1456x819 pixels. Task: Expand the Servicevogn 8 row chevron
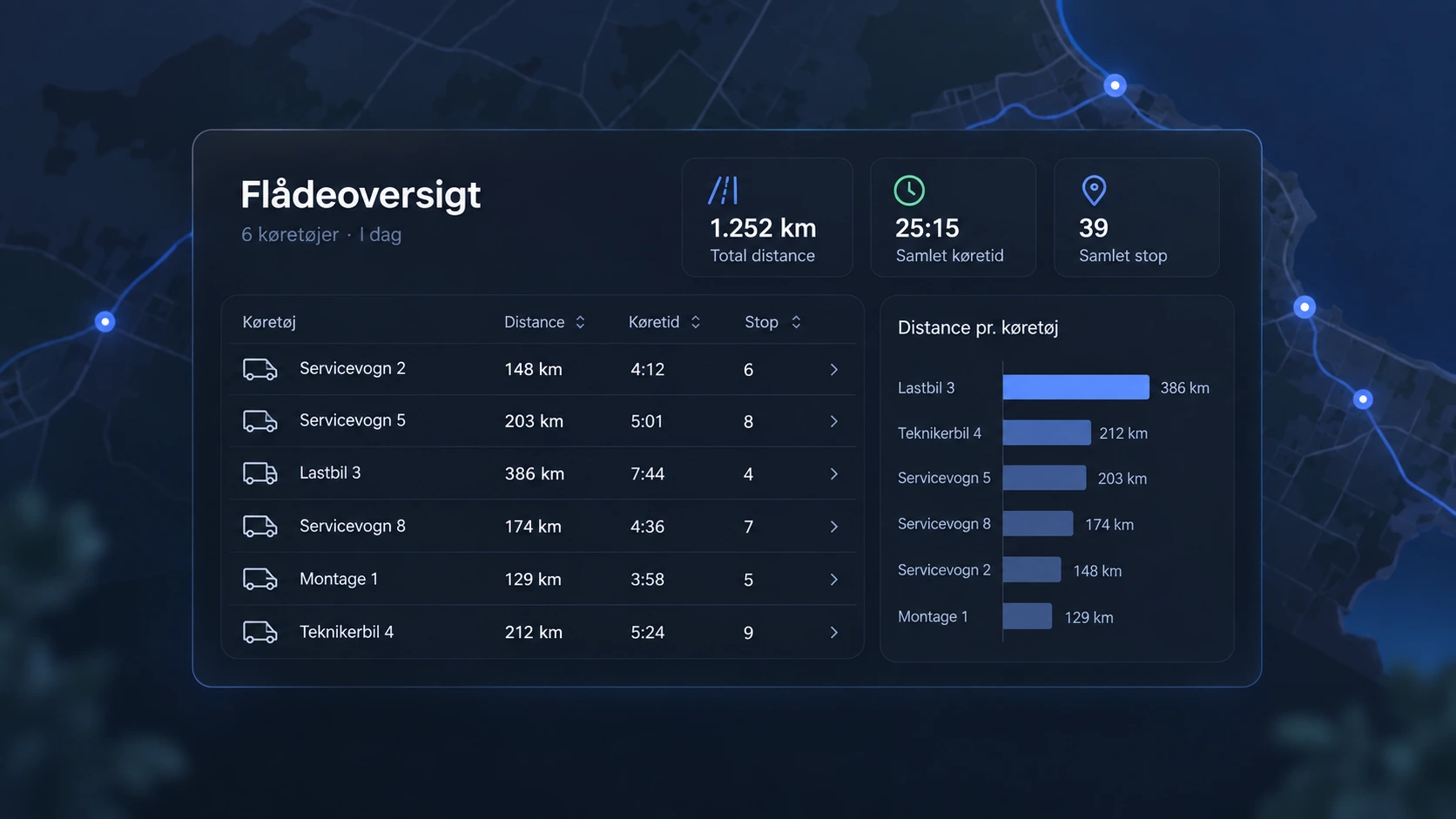pos(833,527)
